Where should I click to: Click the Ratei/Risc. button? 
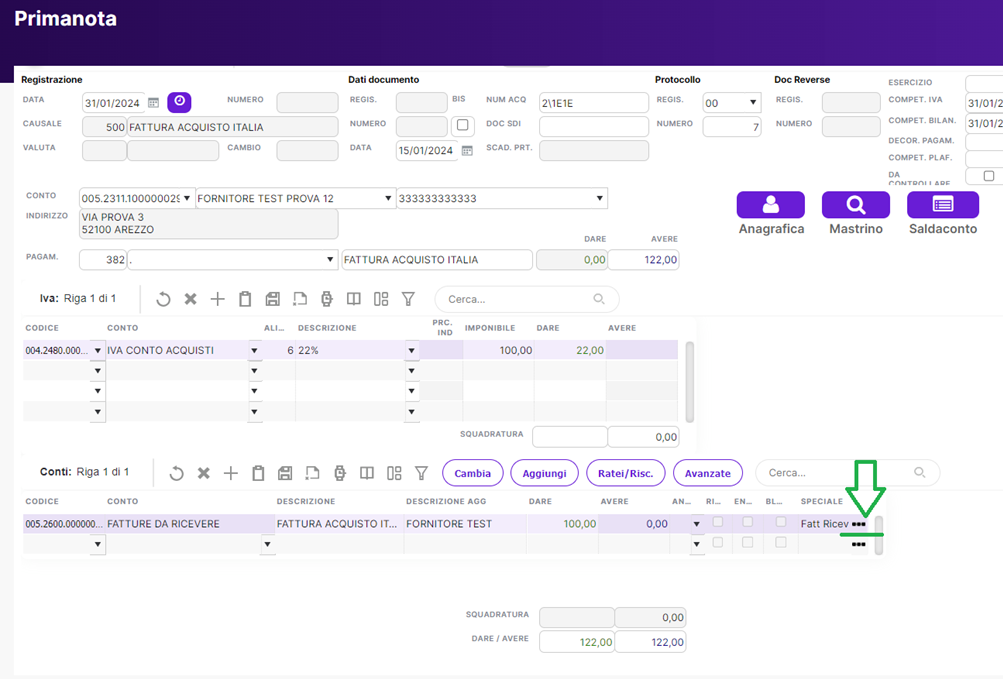point(624,473)
